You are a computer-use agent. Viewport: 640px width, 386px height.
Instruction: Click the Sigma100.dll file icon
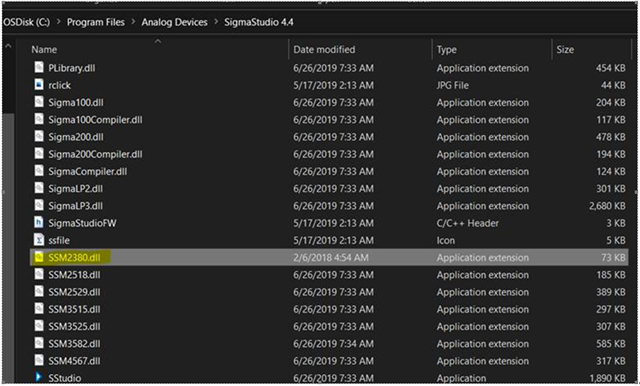pyautogui.click(x=39, y=102)
